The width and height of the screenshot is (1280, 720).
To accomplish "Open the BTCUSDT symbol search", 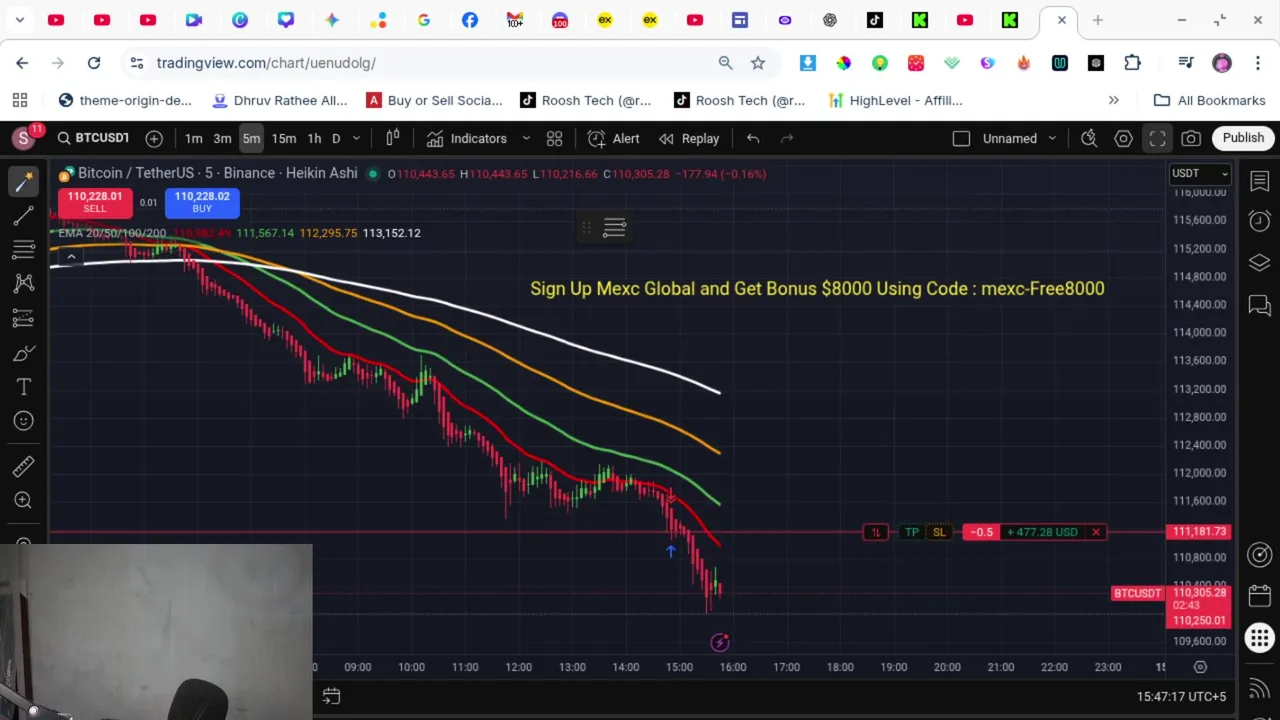I will (93, 138).
